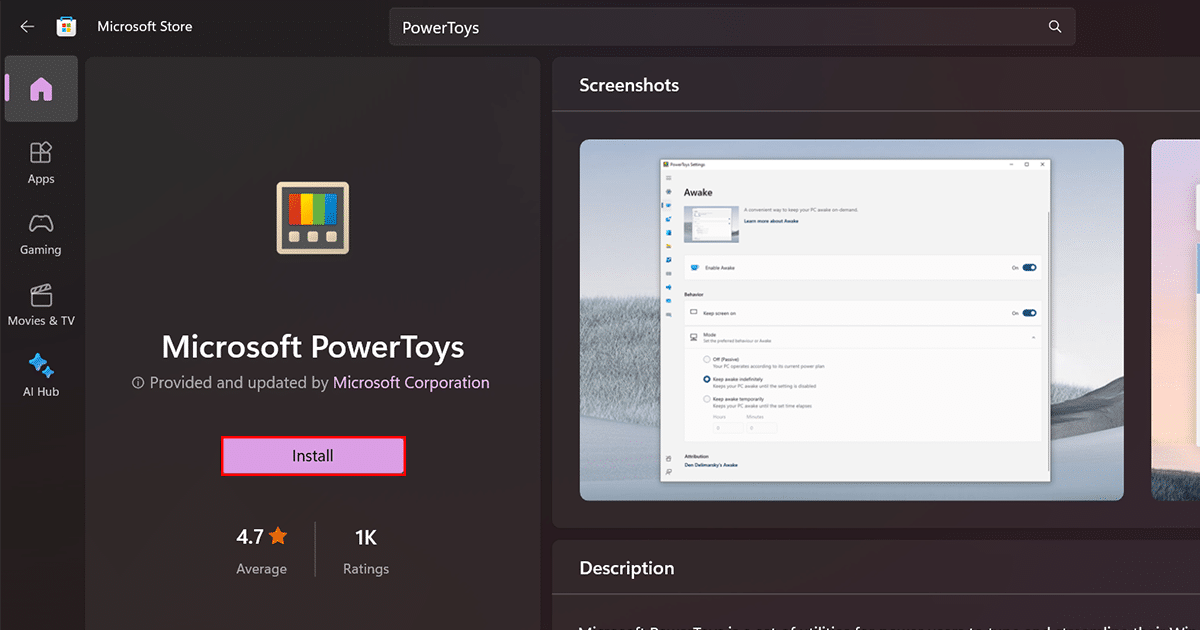1200x630 pixels.
Task: Toggle the Enable Awake switch in the screenshot
Action: point(1029,268)
